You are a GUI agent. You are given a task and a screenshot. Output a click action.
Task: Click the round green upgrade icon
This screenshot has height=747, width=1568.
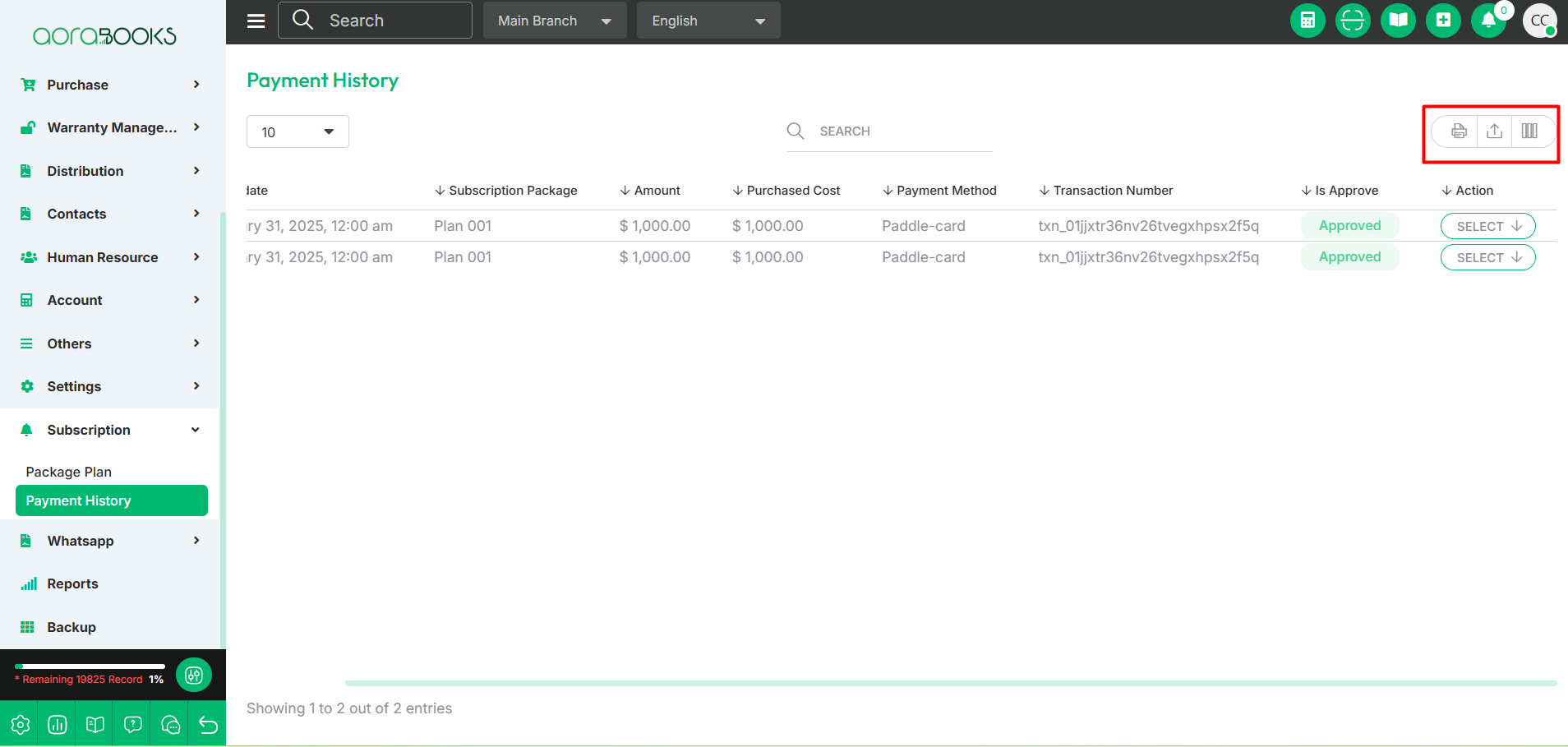click(x=194, y=676)
